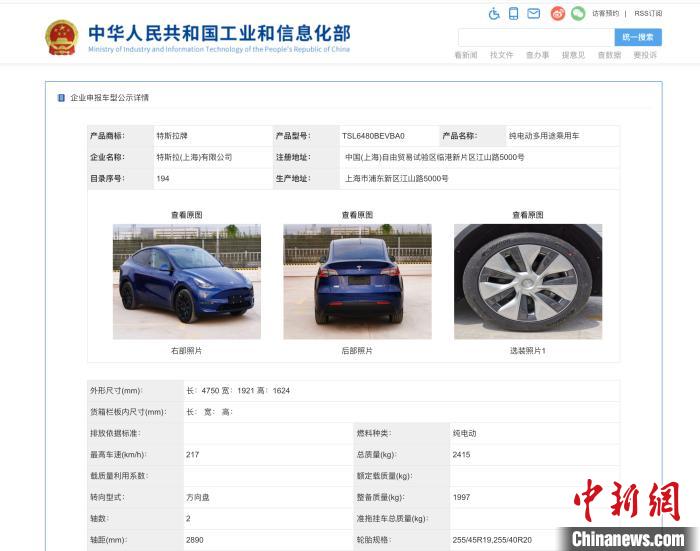Click the email envelope icon
The image size is (700, 551).
click(x=533, y=14)
